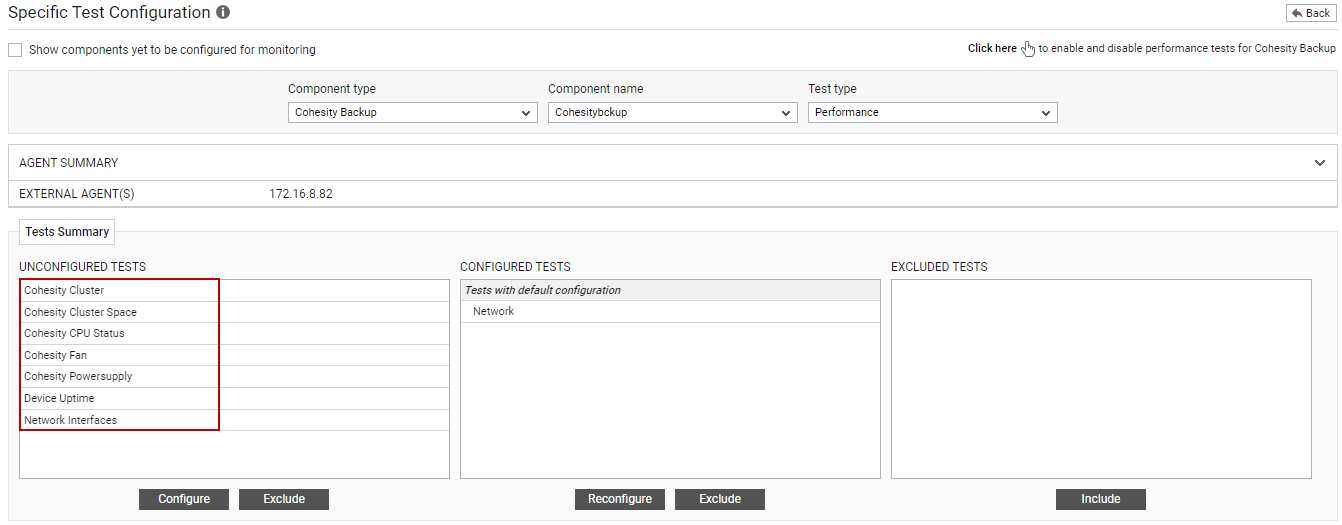
Task: Follow the 'Click here' link
Action: [992, 48]
